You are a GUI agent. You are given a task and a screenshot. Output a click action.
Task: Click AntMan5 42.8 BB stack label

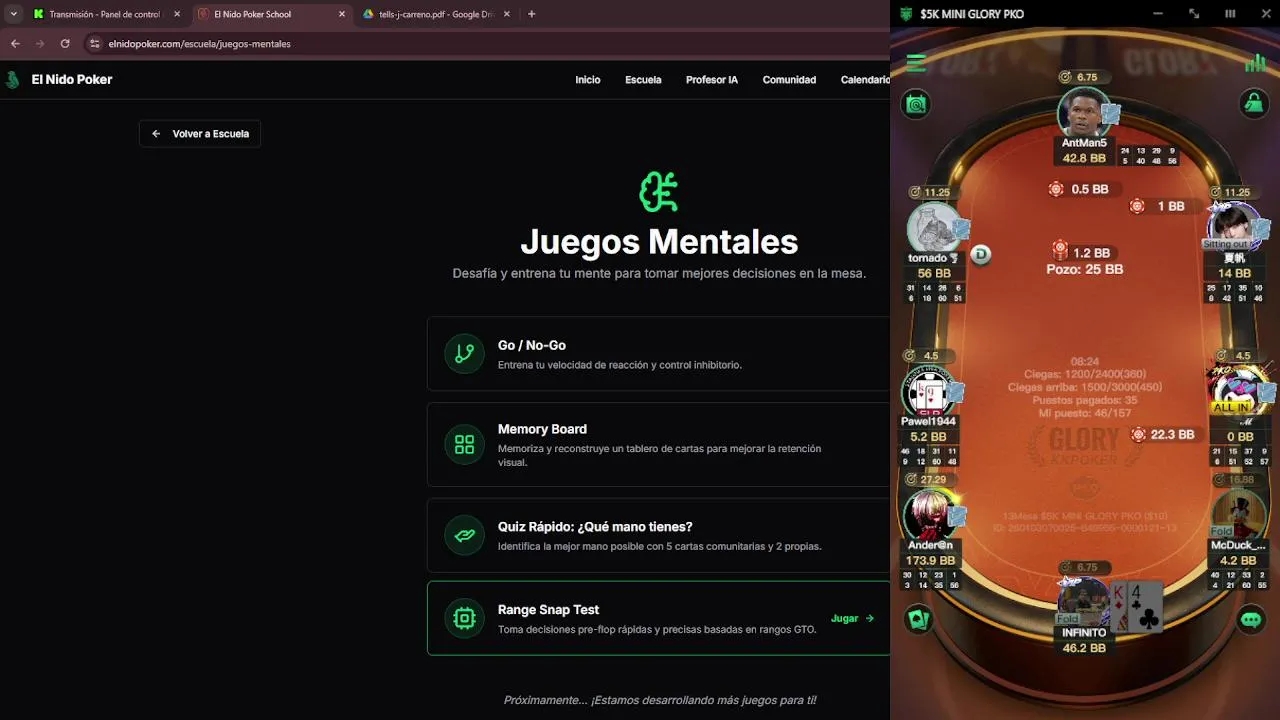(1084, 158)
